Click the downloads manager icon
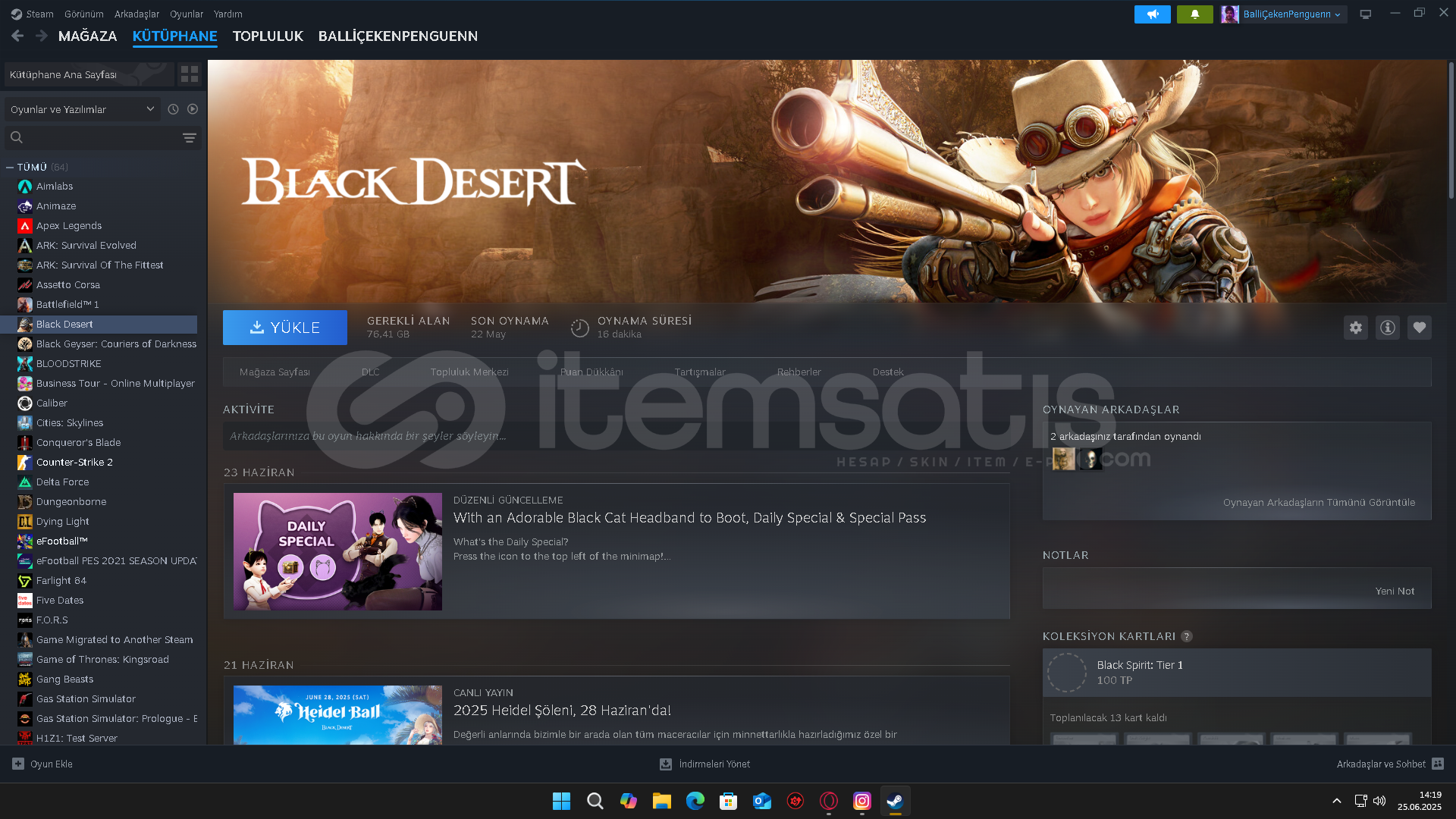The image size is (1456, 819). [x=666, y=764]
